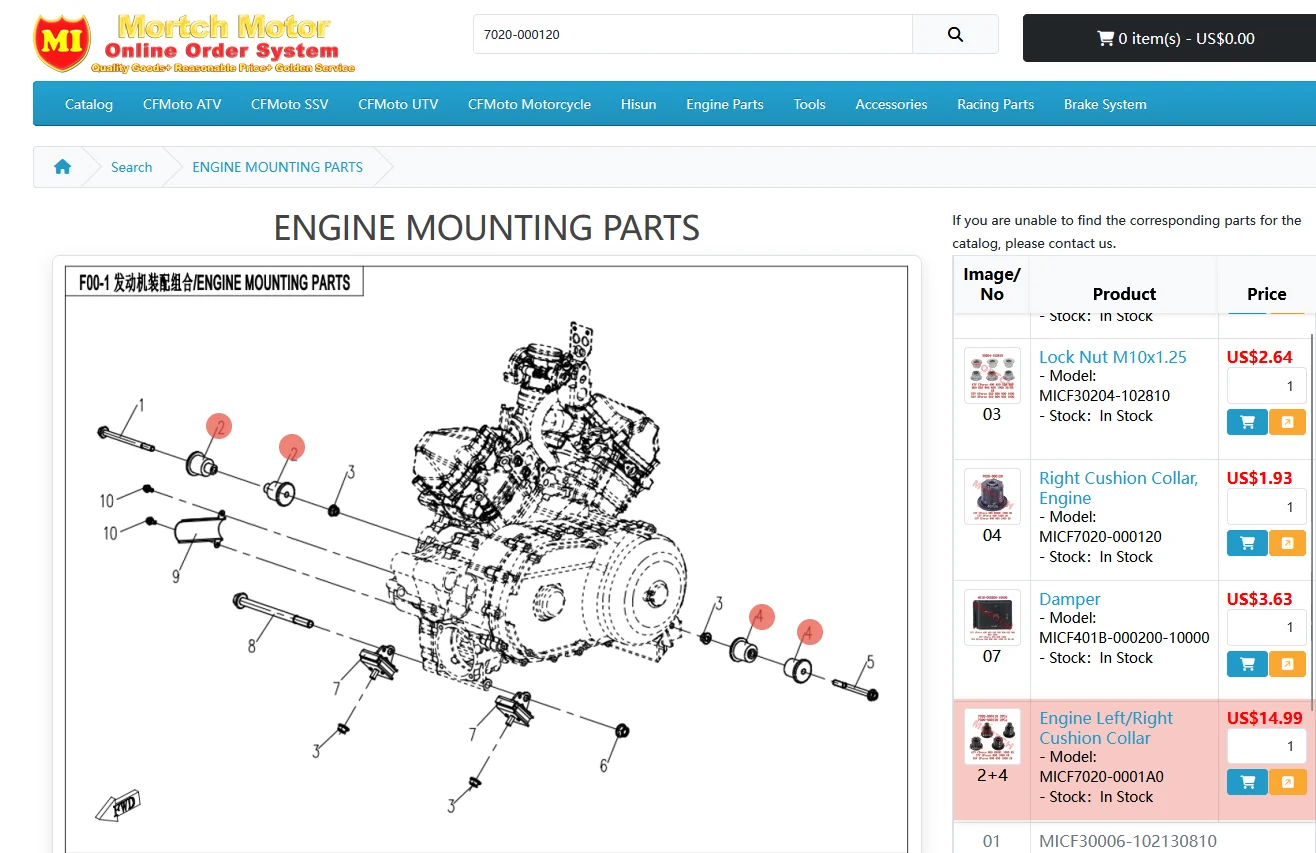Open the Engine Parts menu
The height and width of the screenshot is (853, 1316).
click(x=725, y=104)
